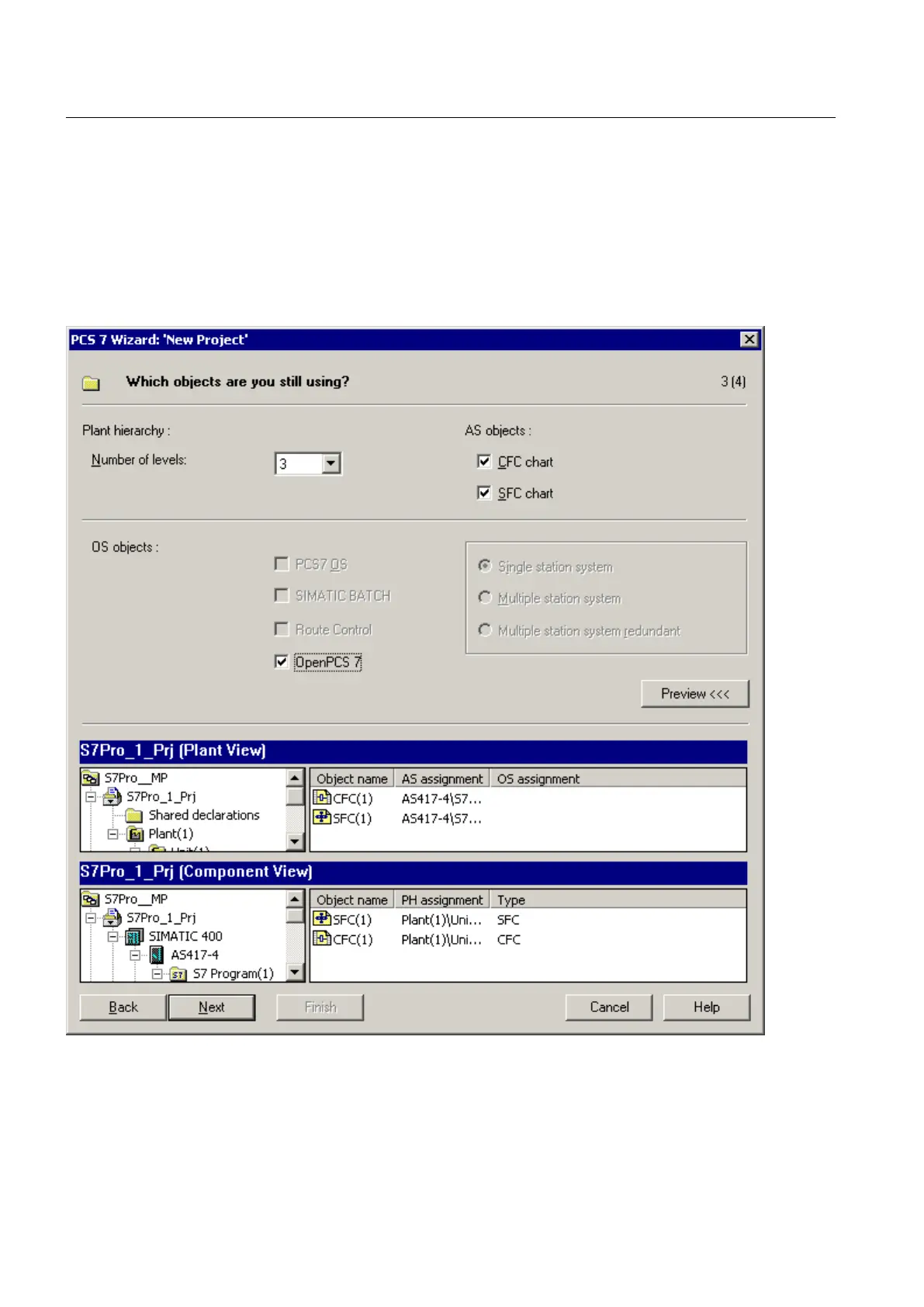Click the folder icon beside the wizard question
This screenshot has height=1307, width=924.
[92, 383]
